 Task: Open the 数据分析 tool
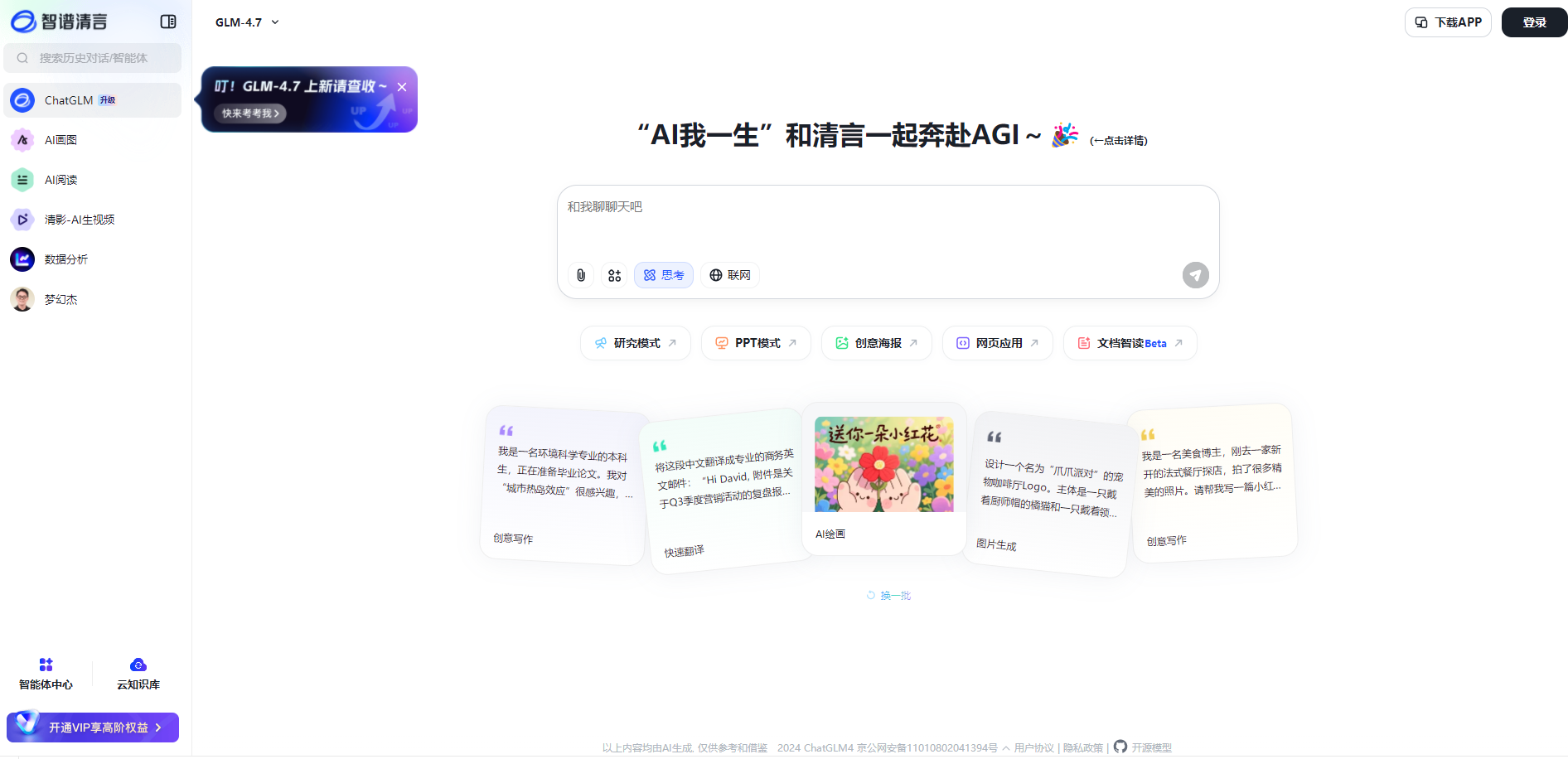(65, 259)
